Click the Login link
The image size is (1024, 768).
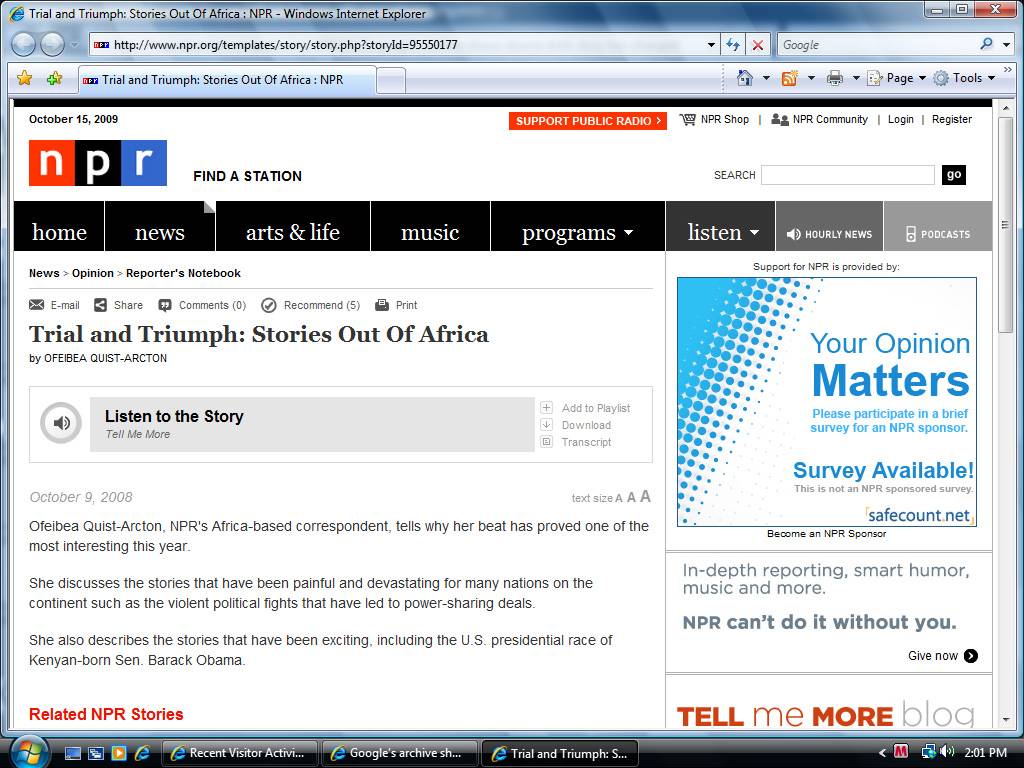point(901,120)
